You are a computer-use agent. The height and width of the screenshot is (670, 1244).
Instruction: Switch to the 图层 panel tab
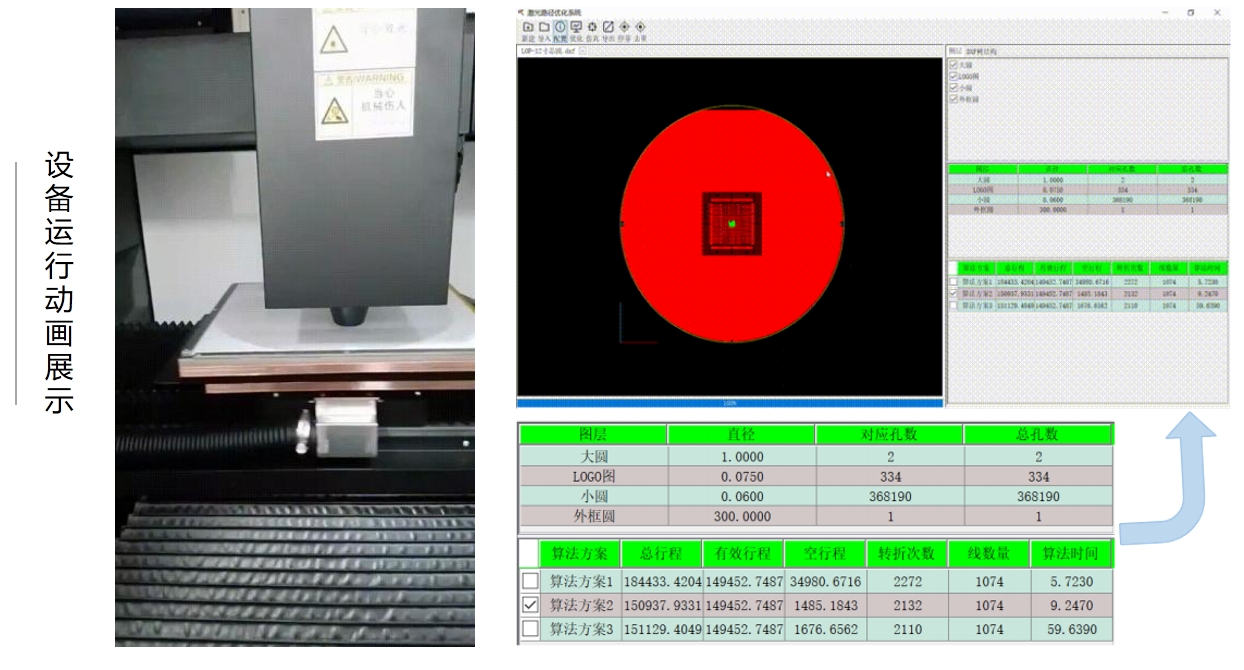[954, 51]
